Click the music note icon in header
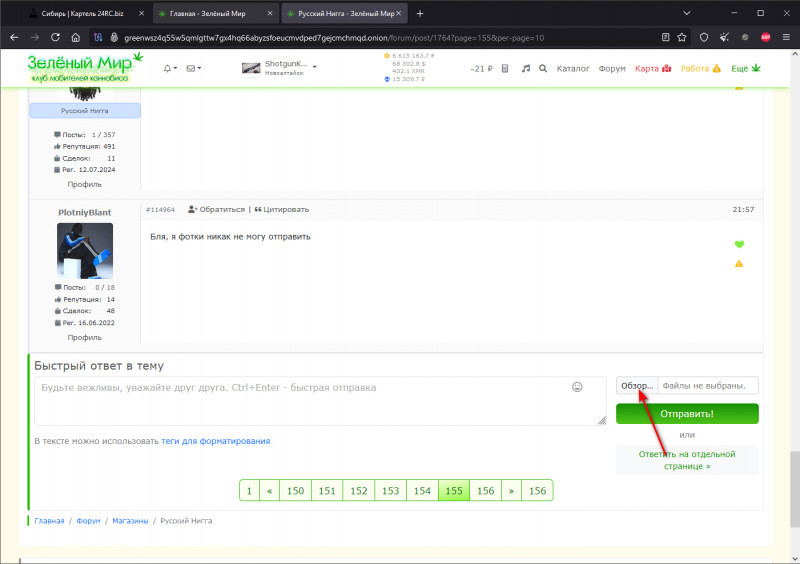The width and height of the screenshot is (800, 564). pos(526,69)
